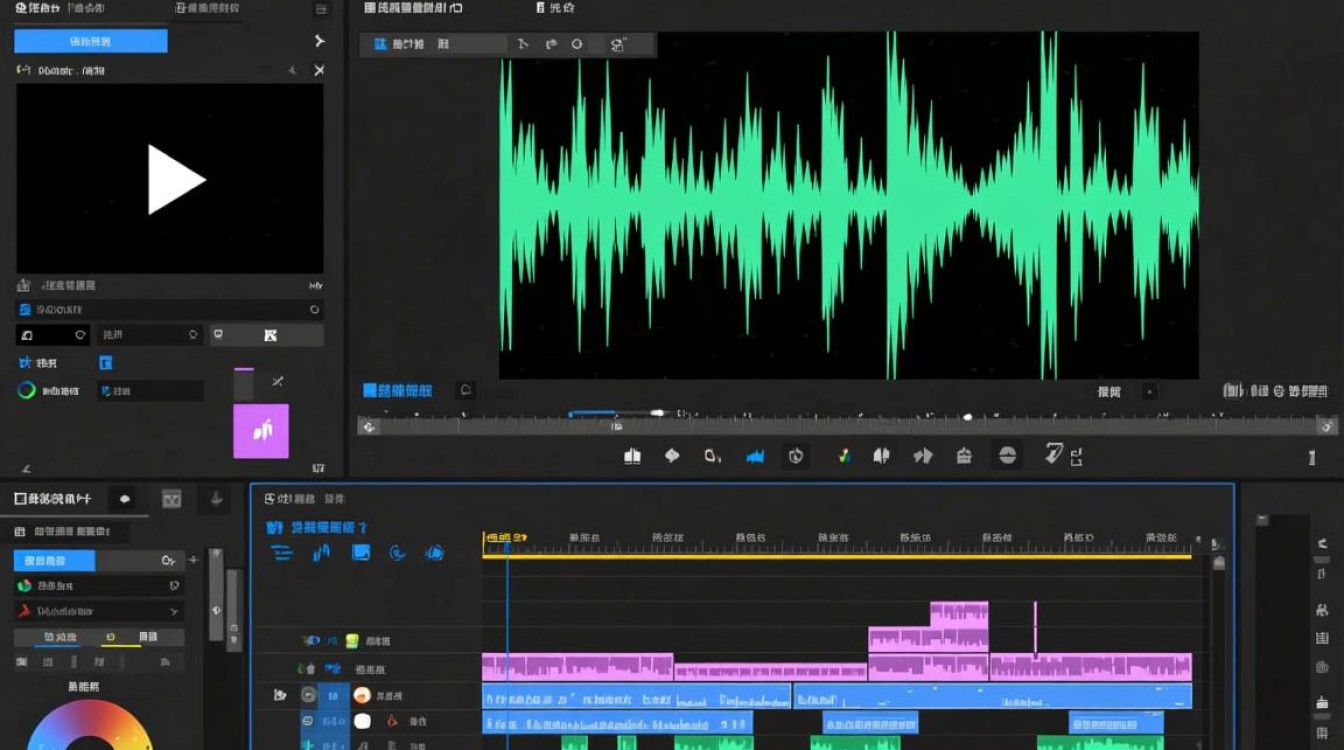Image resolution: width=1344 pixels, height=750 pixels.
Task: Expand the row with the green-red icon
Action: pos(98,586)
